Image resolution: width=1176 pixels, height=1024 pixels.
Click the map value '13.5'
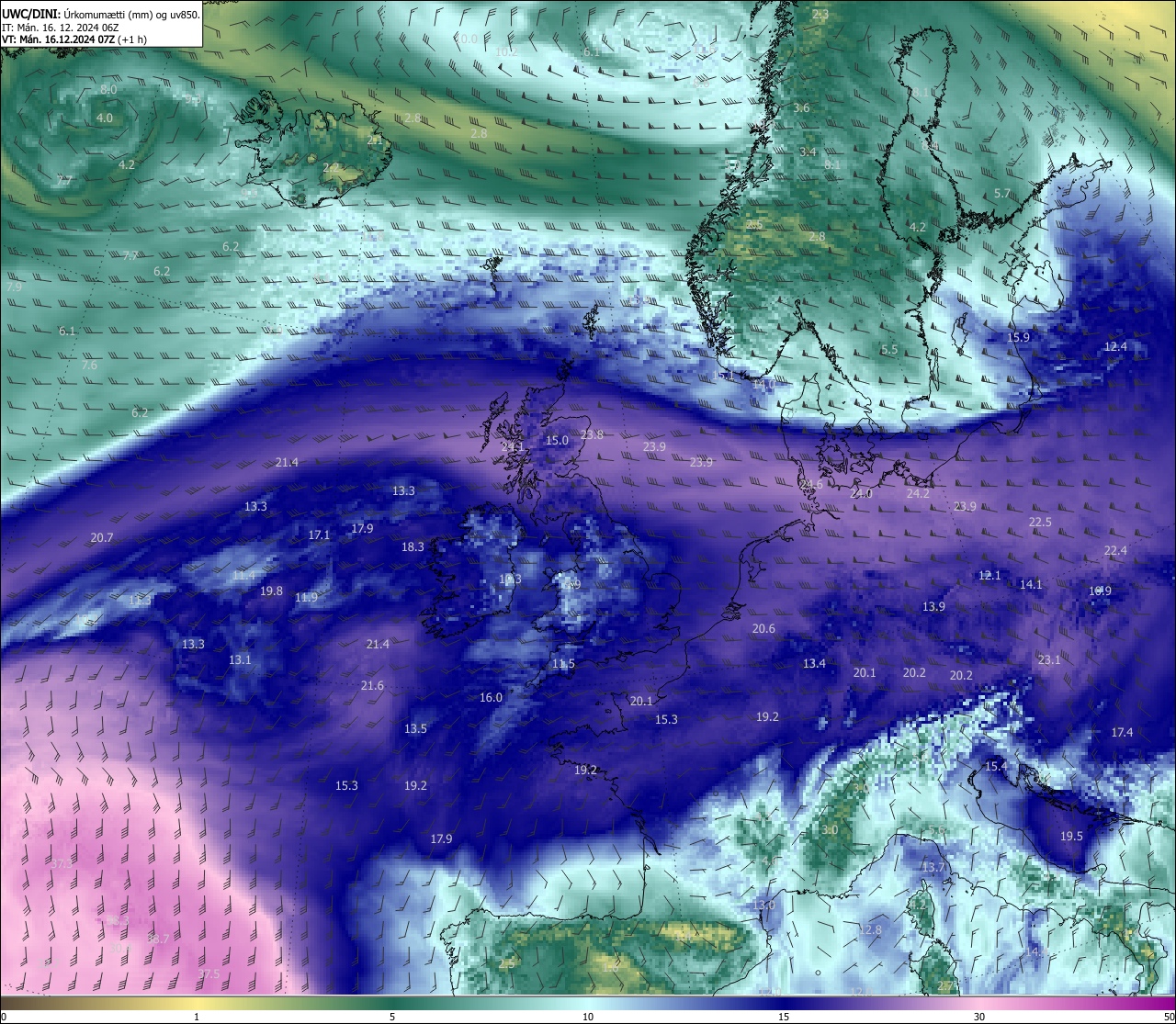pyautogui.click(x=415, y=728)
